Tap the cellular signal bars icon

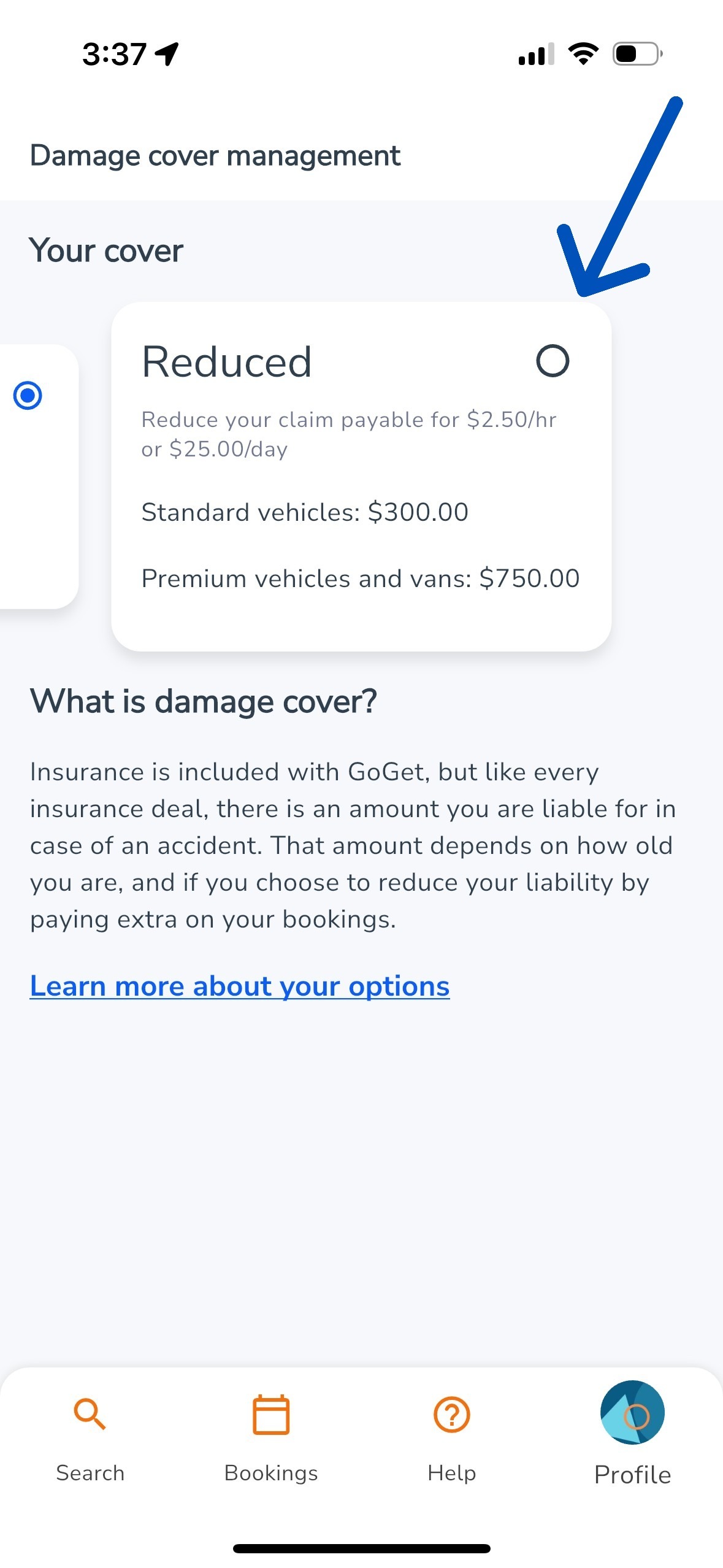[x=536, y=55]
